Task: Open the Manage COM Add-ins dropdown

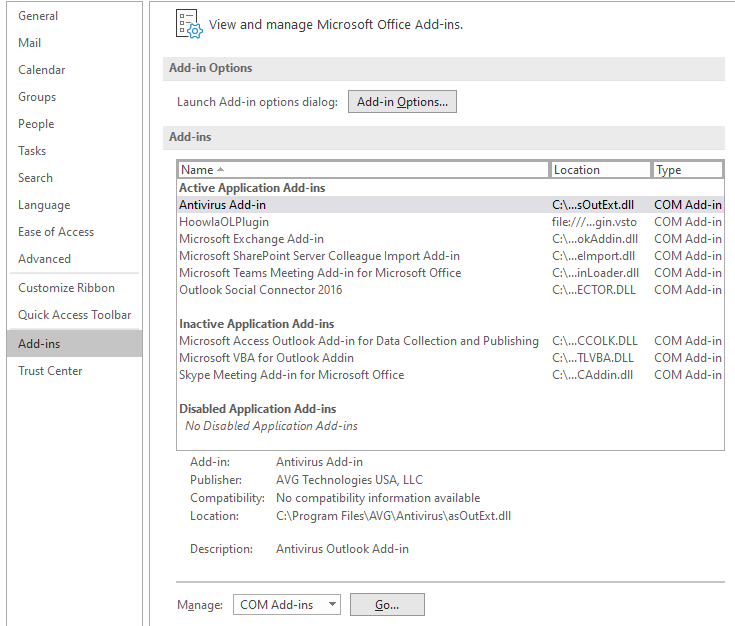Action: (x=286, y=604)
